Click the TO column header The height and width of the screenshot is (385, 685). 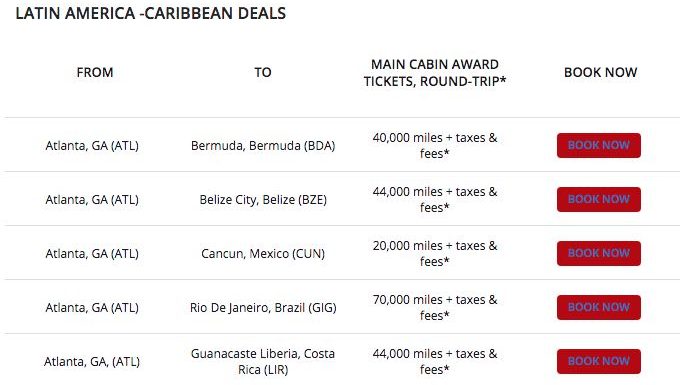(x=263, y=72)
